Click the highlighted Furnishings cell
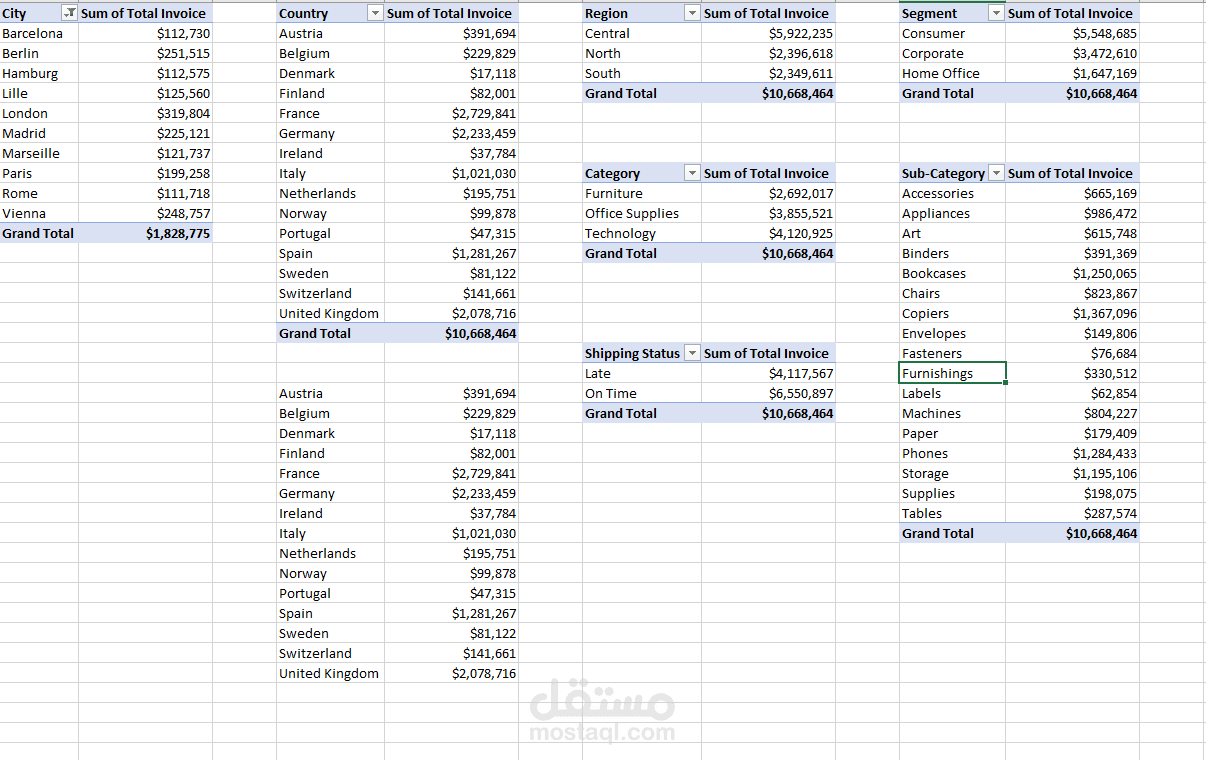 952,373
